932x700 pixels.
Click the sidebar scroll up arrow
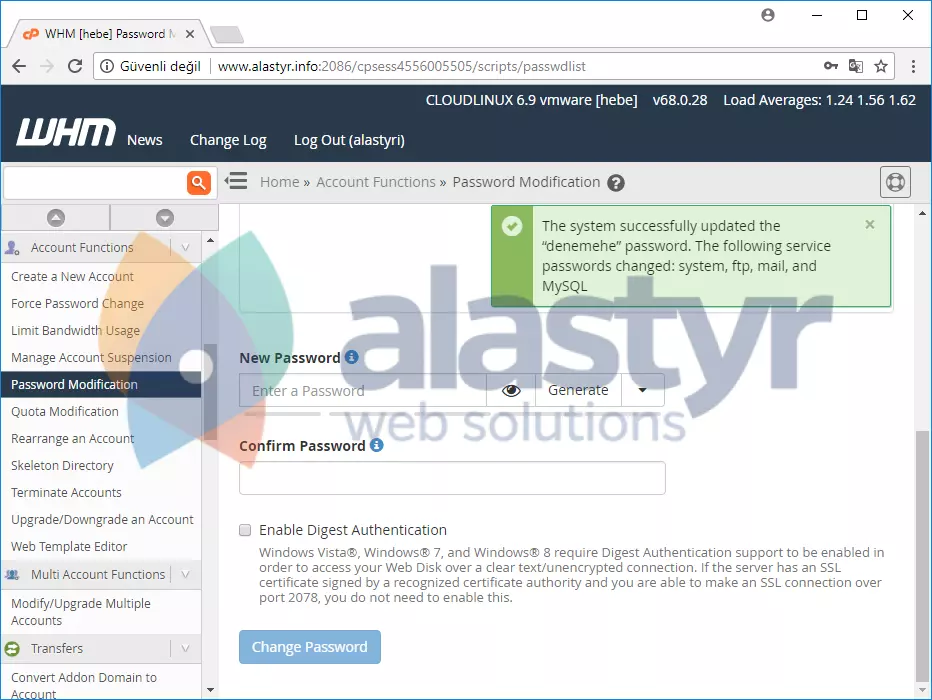coord(210,241)
